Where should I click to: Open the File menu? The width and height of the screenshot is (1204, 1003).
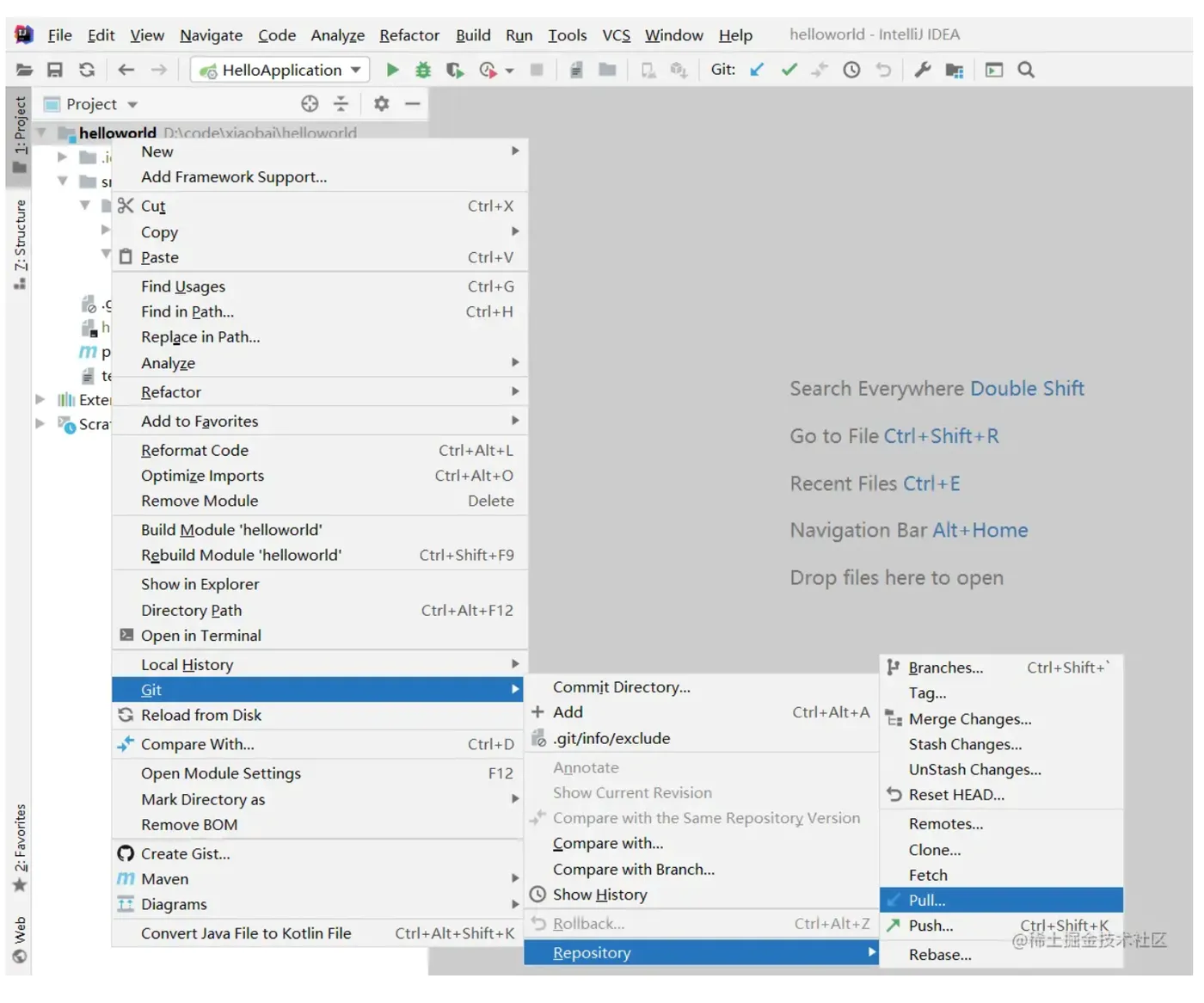(59, 35)
